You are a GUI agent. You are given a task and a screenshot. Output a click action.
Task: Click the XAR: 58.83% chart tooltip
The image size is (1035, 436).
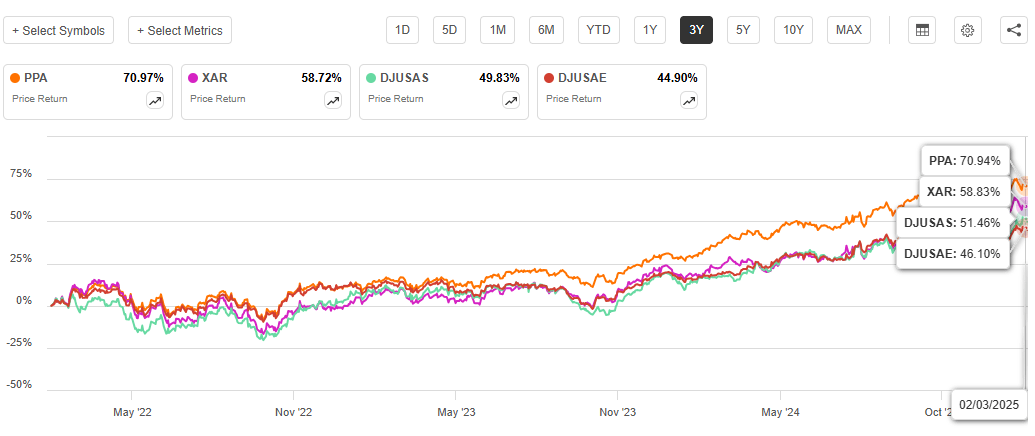(x=964, y=191)
